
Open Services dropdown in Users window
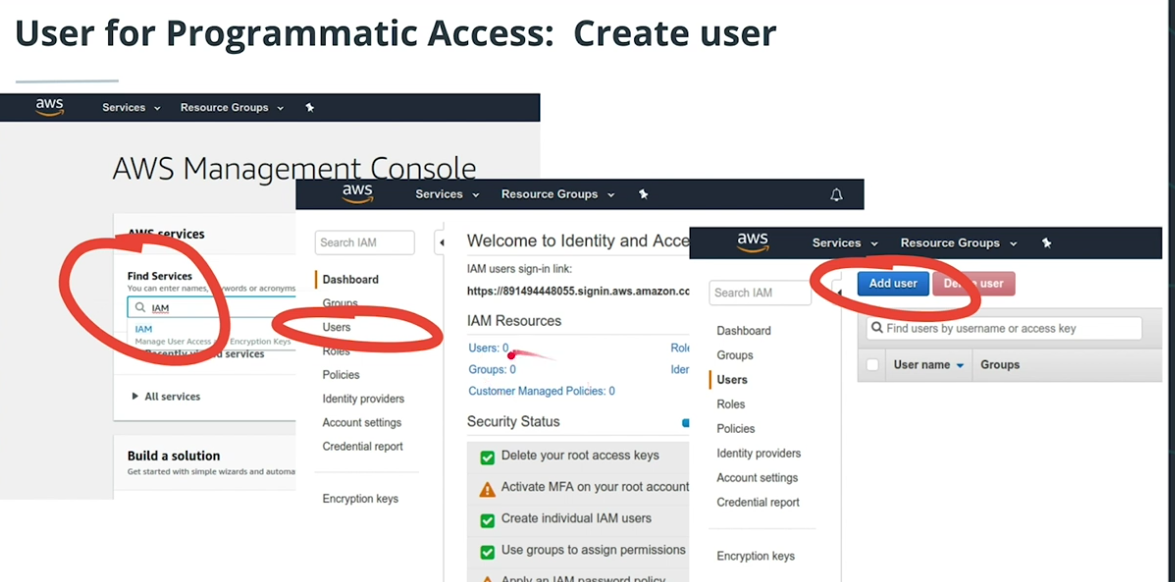(845, 243)
